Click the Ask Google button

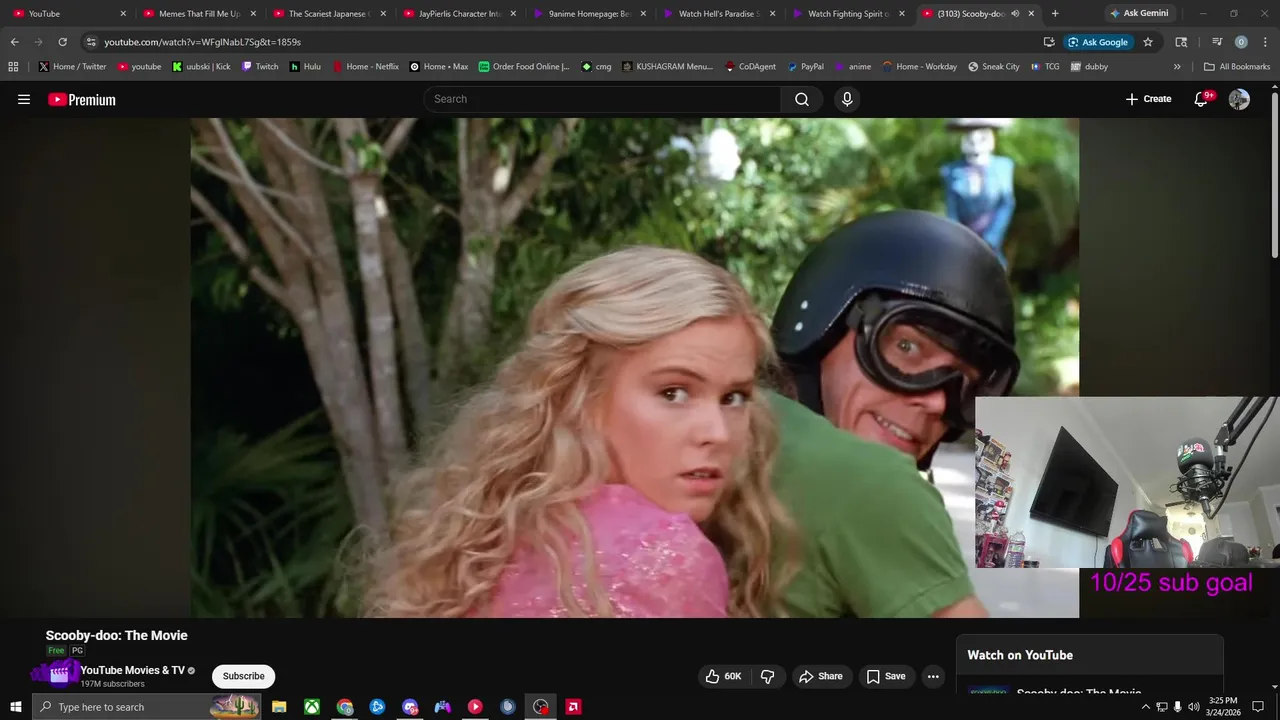point(1098,42)
